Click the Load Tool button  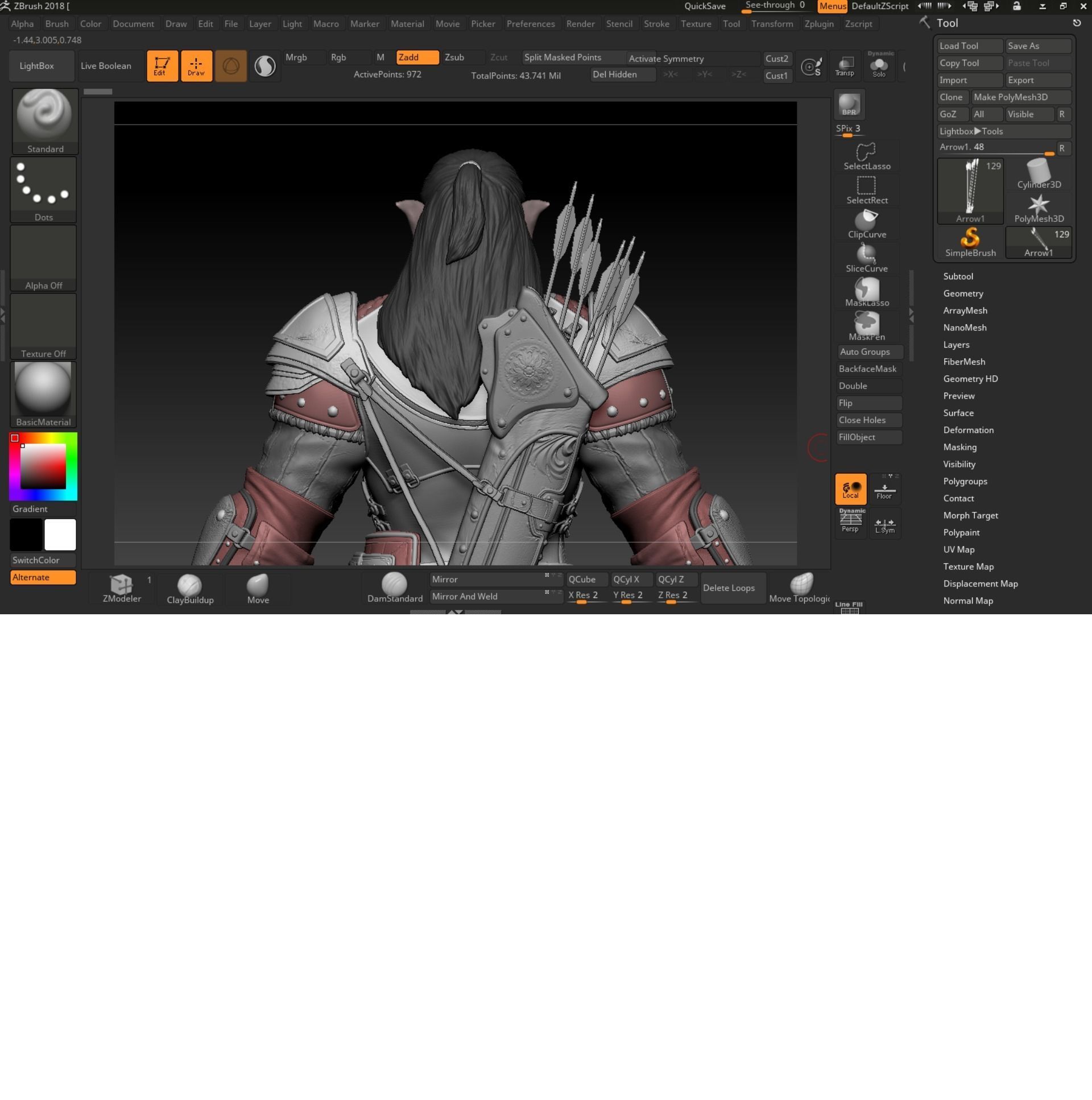pyautogui.click(x=970, y=46)
